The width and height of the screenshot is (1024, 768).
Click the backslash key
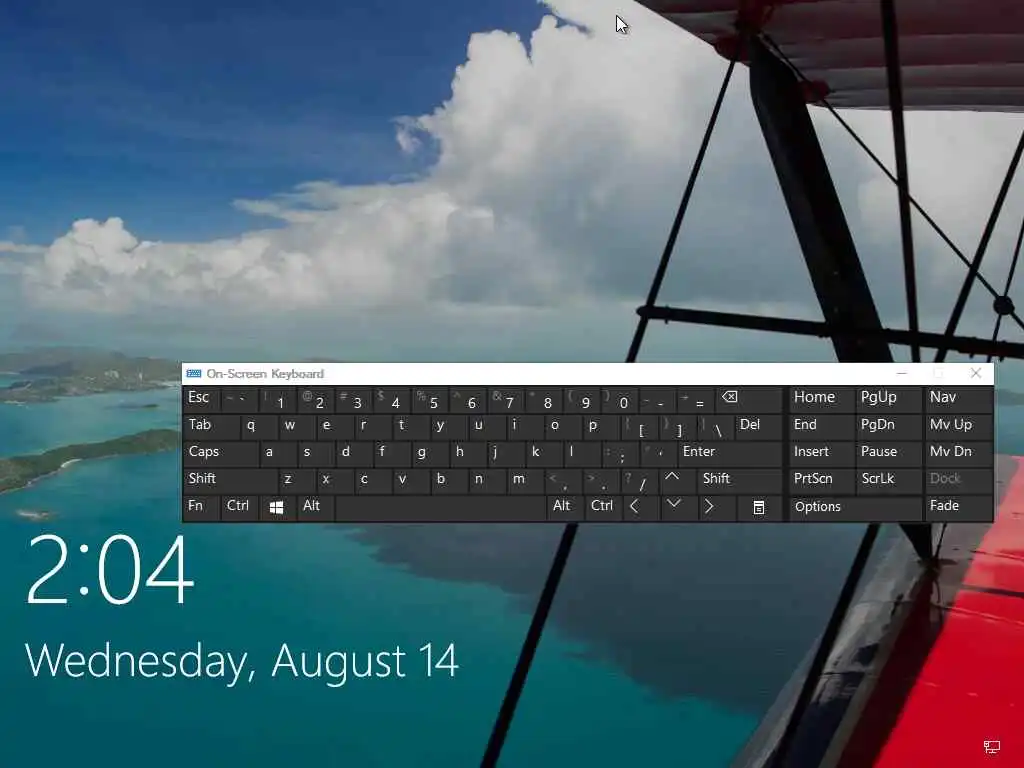coord(715,426)
